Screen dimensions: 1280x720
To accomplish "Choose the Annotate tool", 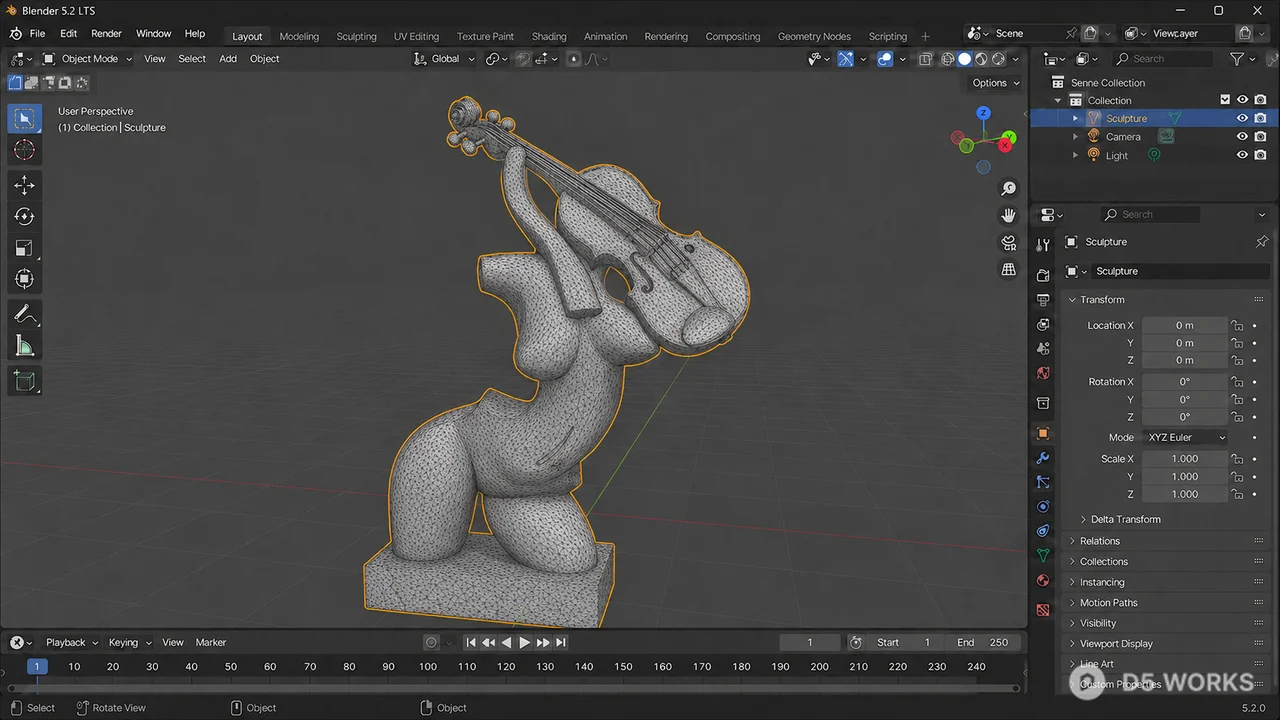I will (25, 315).
